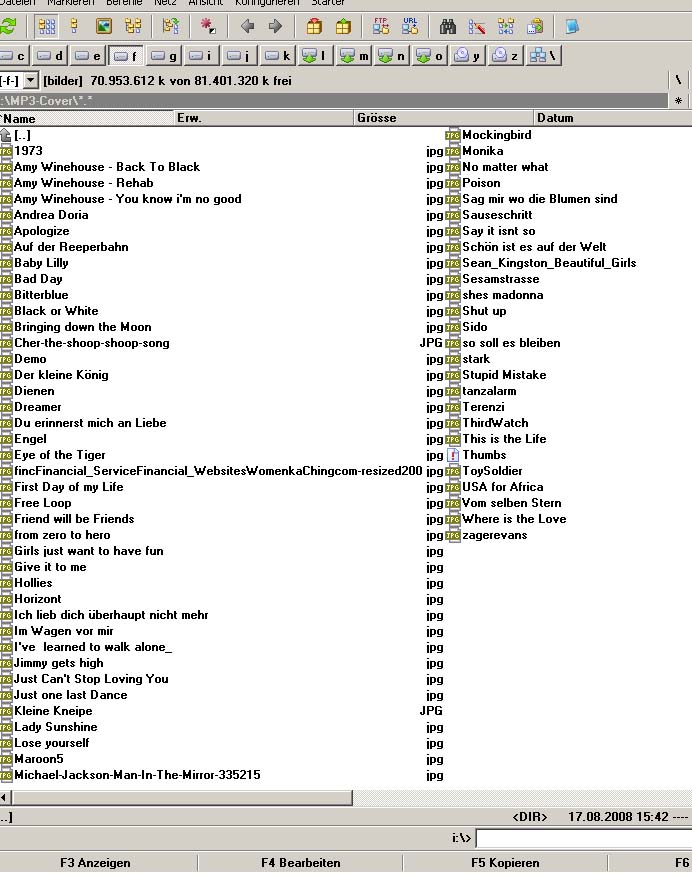Open the synchronize directories icon
Screen dimensions: 692x873
pyautogui.click(x=505, y=26)
